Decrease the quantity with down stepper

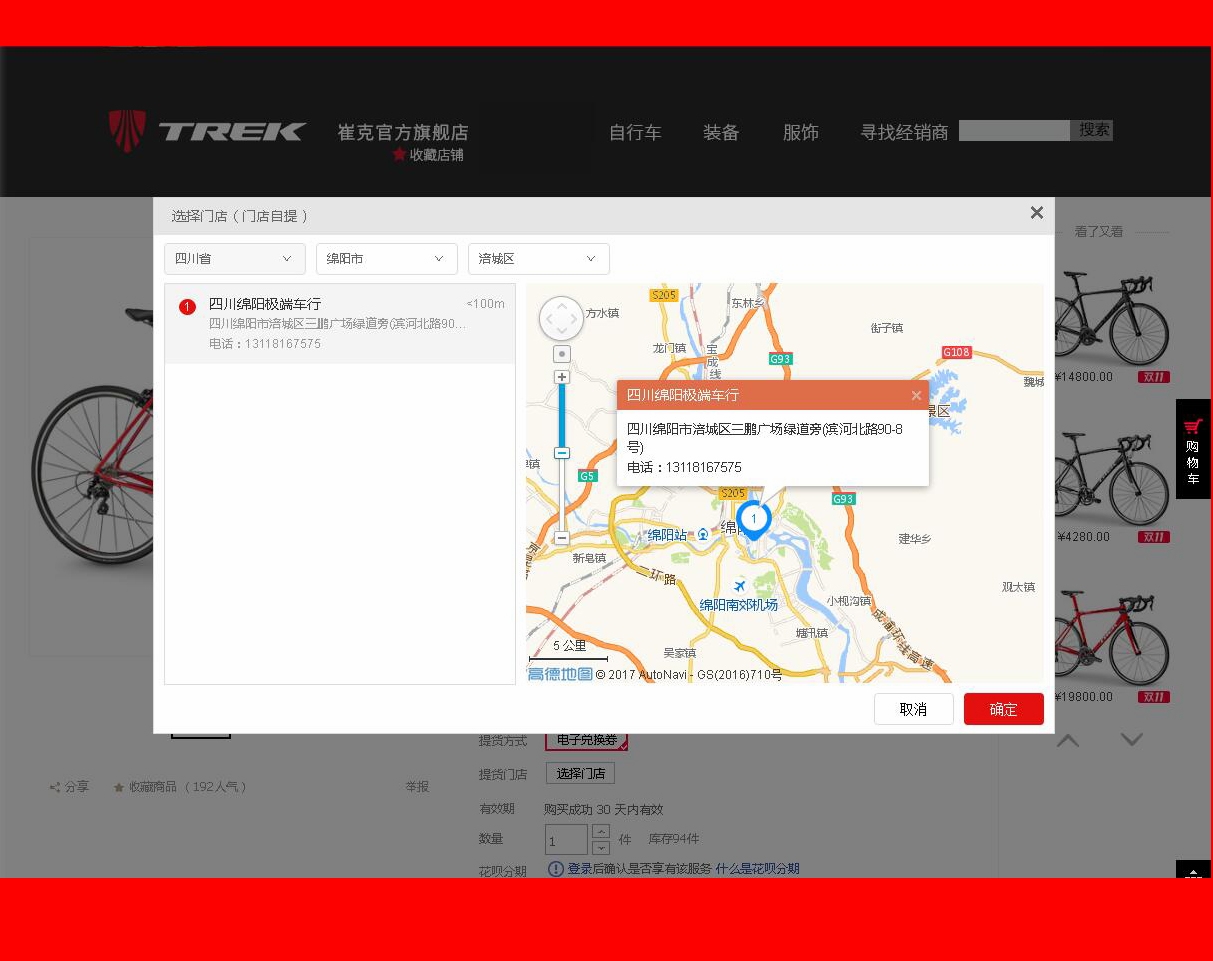601,847
